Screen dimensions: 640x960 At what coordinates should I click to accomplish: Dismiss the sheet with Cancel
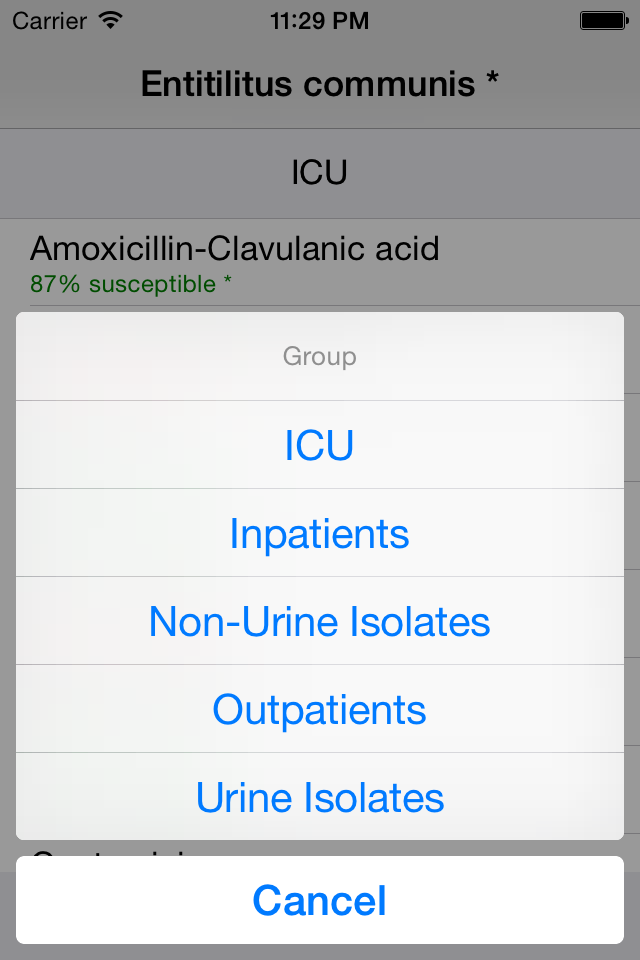[320, 900]
